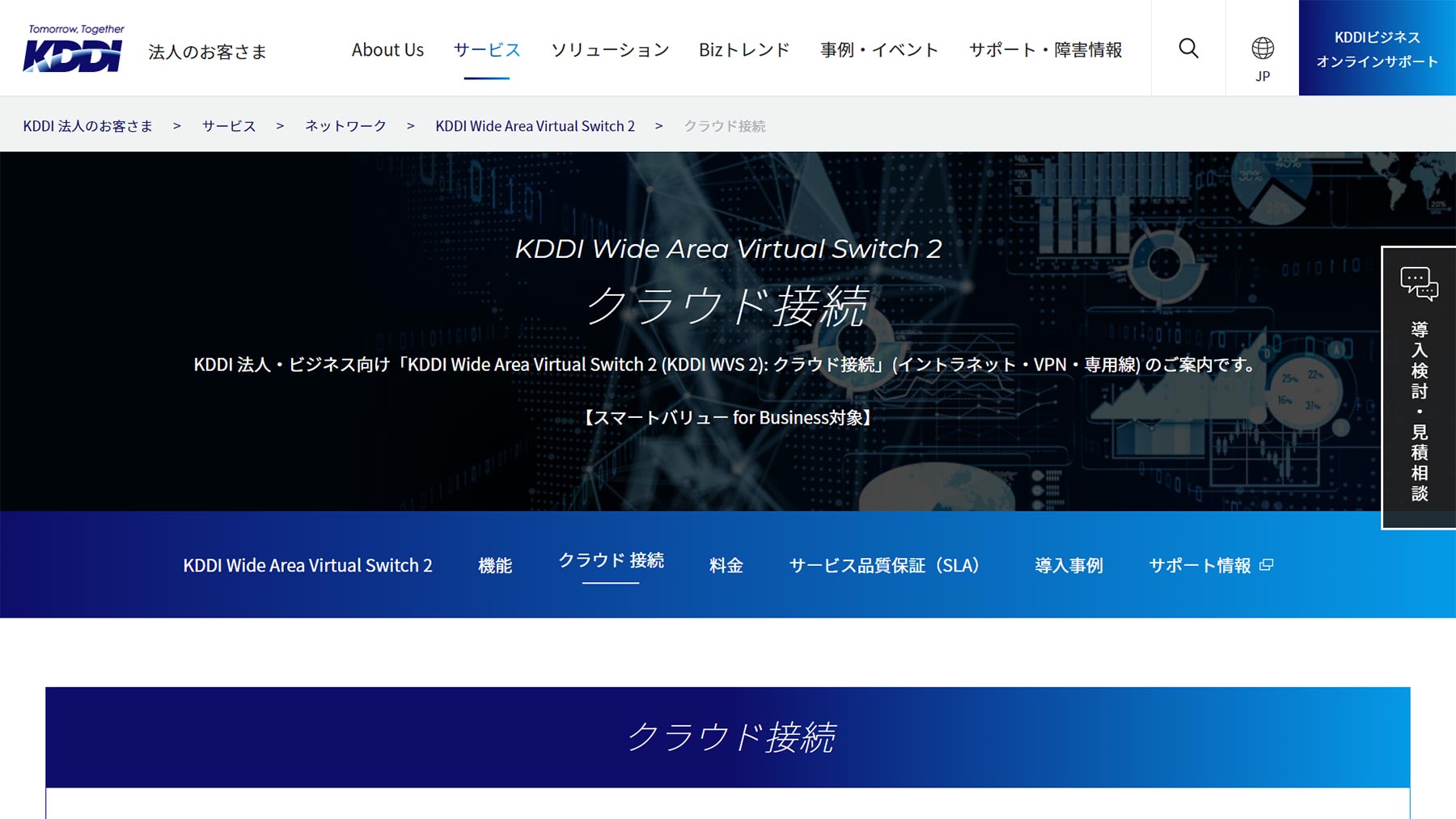Open the search magnifier icon
This screenshot has height=819, width=1456.
[x=1188, y=49]
